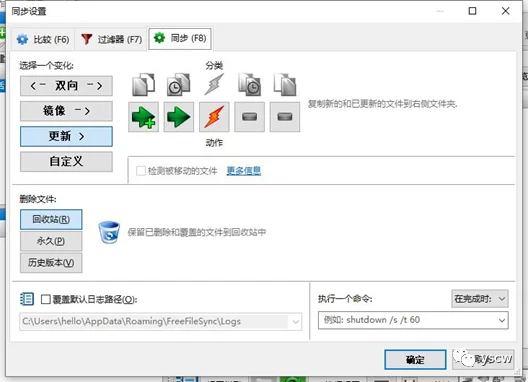
Task: Choose the 双向 sync variant
Action: point(66,86)
